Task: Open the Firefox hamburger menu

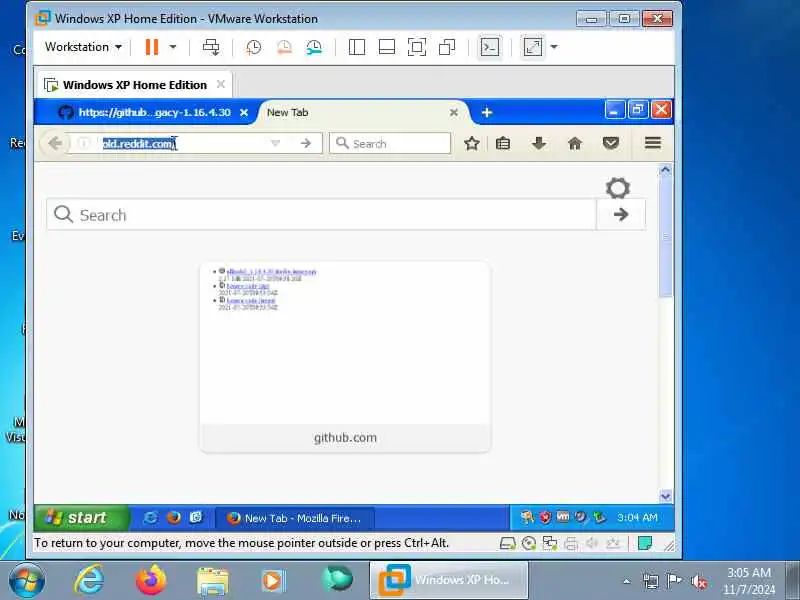Action: [653, 143]
